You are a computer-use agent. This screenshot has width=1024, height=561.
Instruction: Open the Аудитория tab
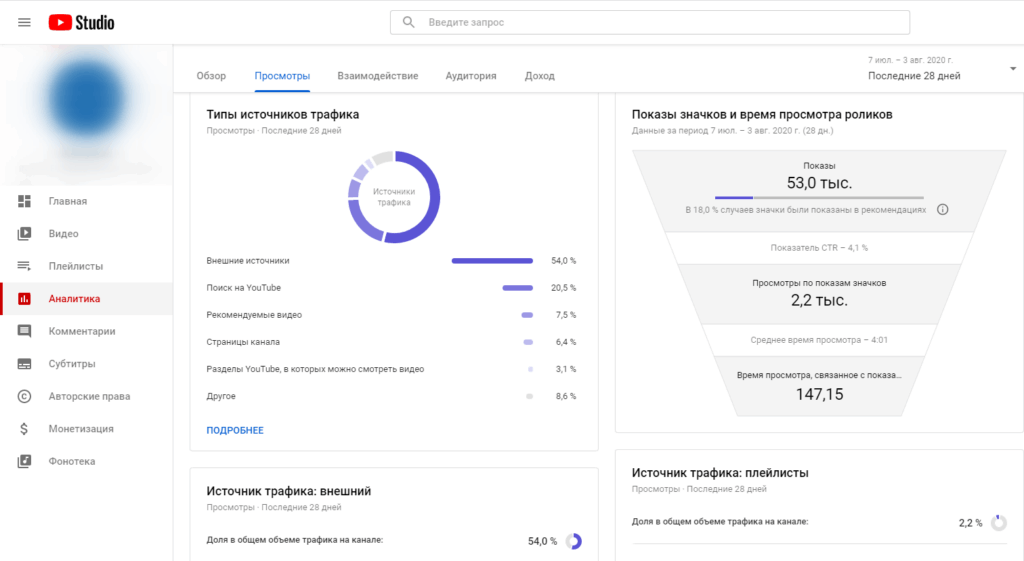tap(471, 76)
